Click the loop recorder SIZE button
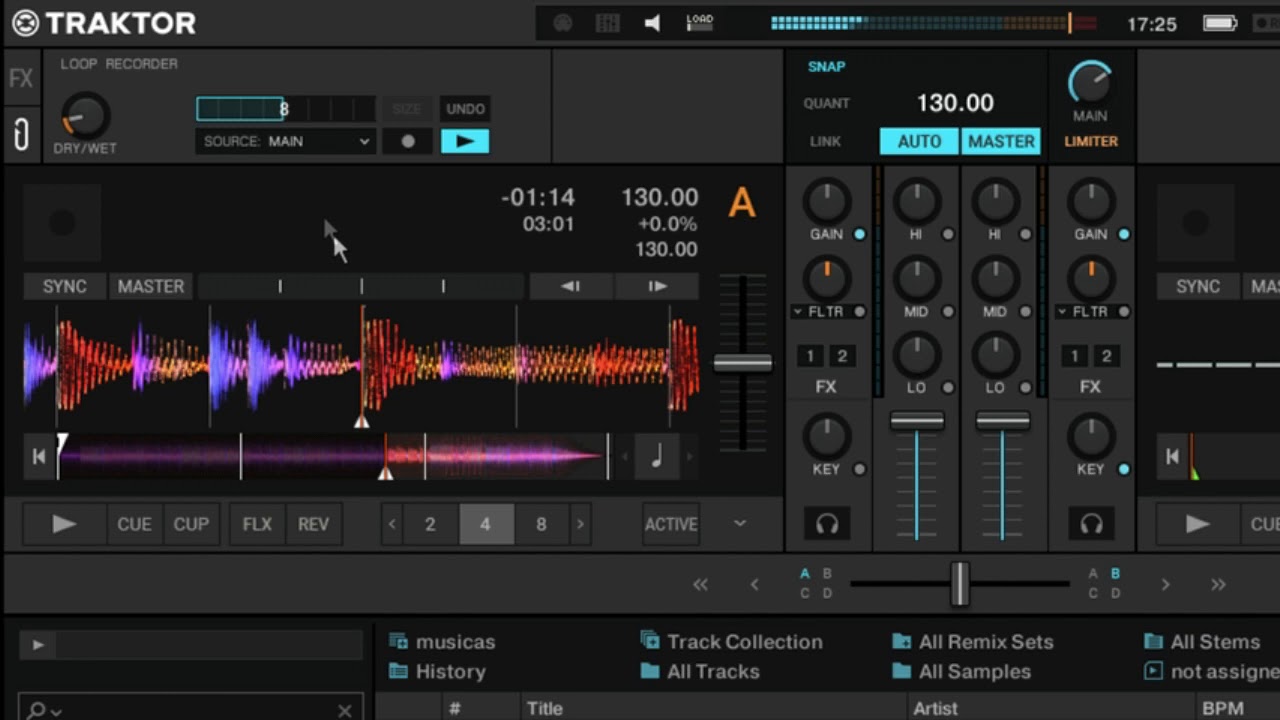1280x720 pixels. 407,109
